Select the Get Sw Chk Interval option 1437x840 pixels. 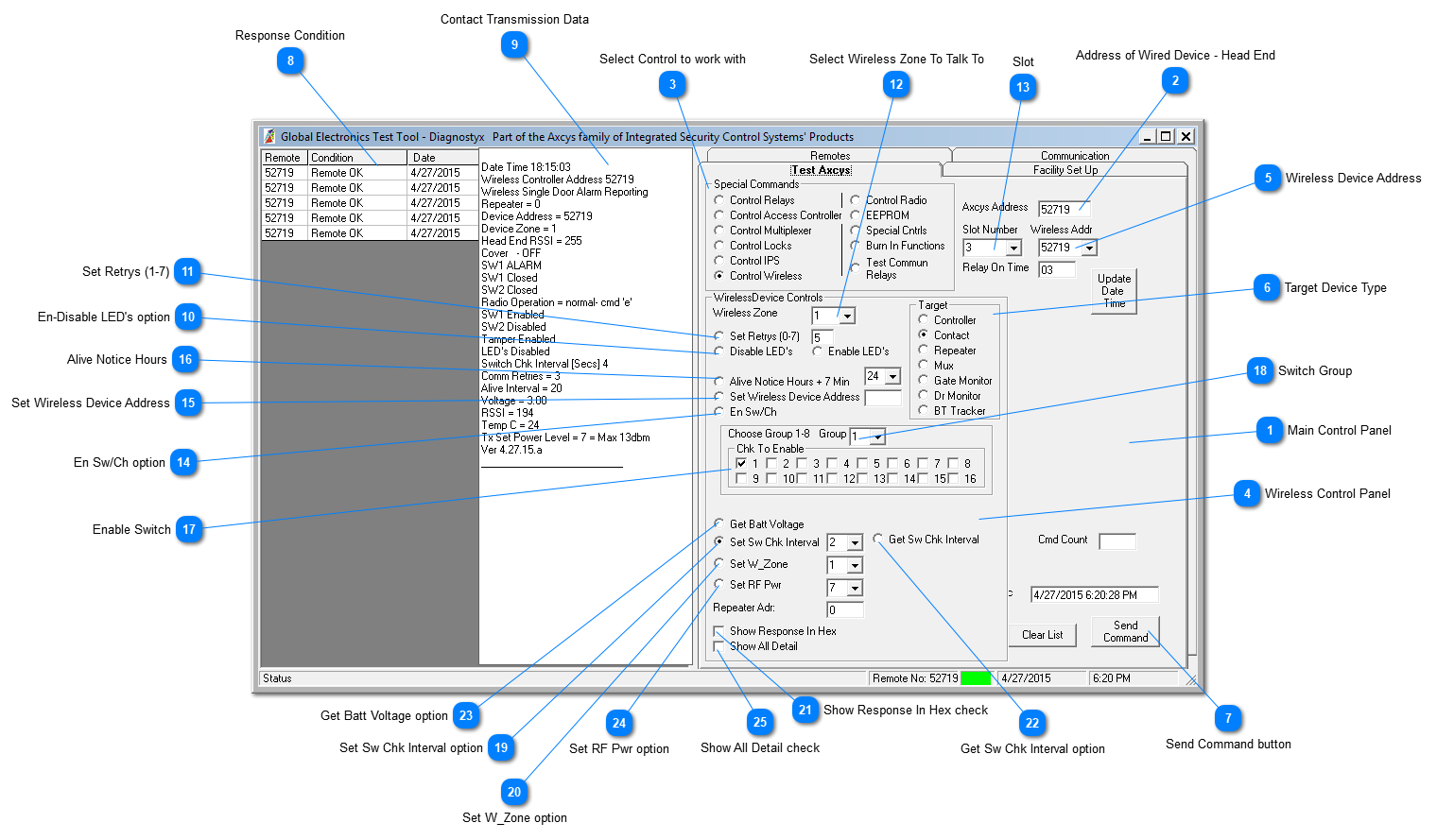tap(878, 540)
